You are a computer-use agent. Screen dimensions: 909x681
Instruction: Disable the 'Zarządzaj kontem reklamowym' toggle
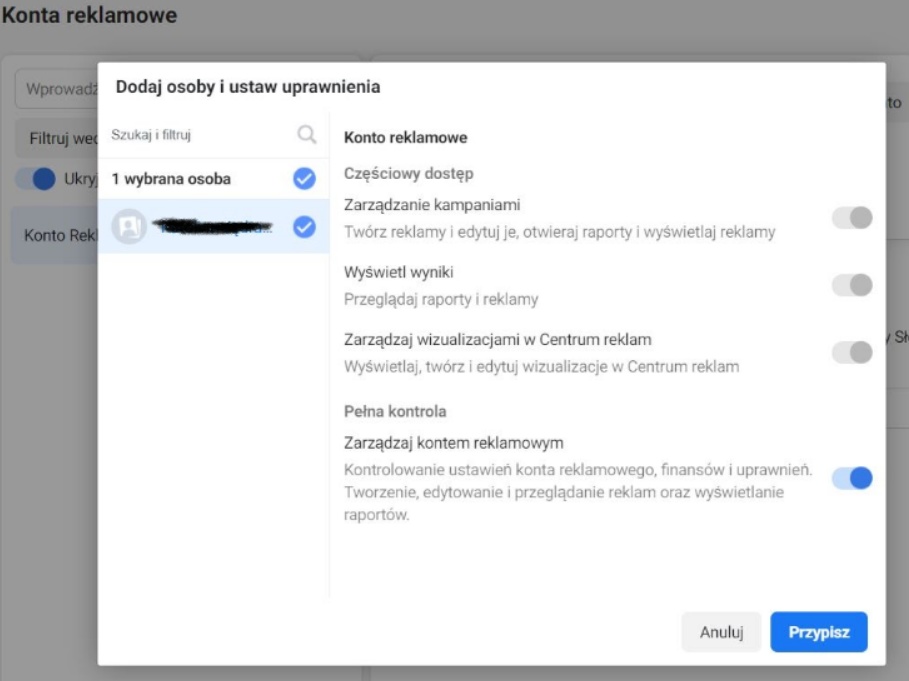pyautogui.click(x=852, y=478)
